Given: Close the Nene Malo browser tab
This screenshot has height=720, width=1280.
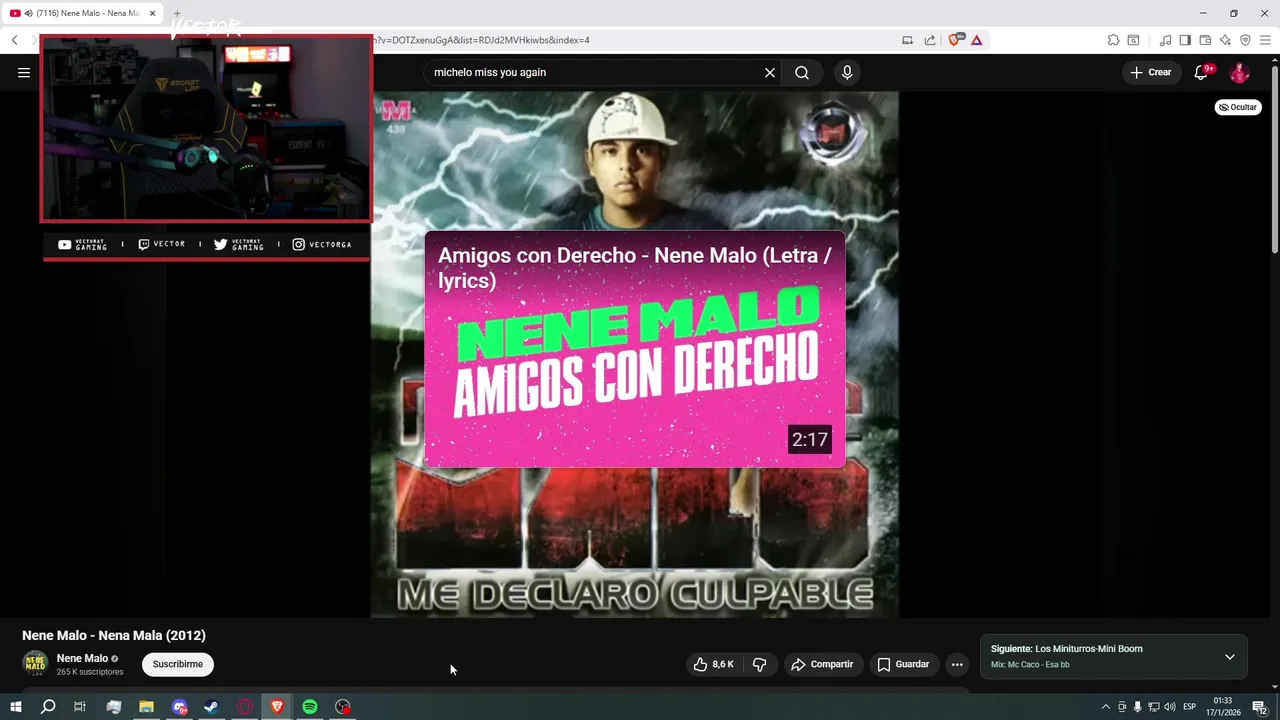Looking at the screenshot, I should coord(152,13).
